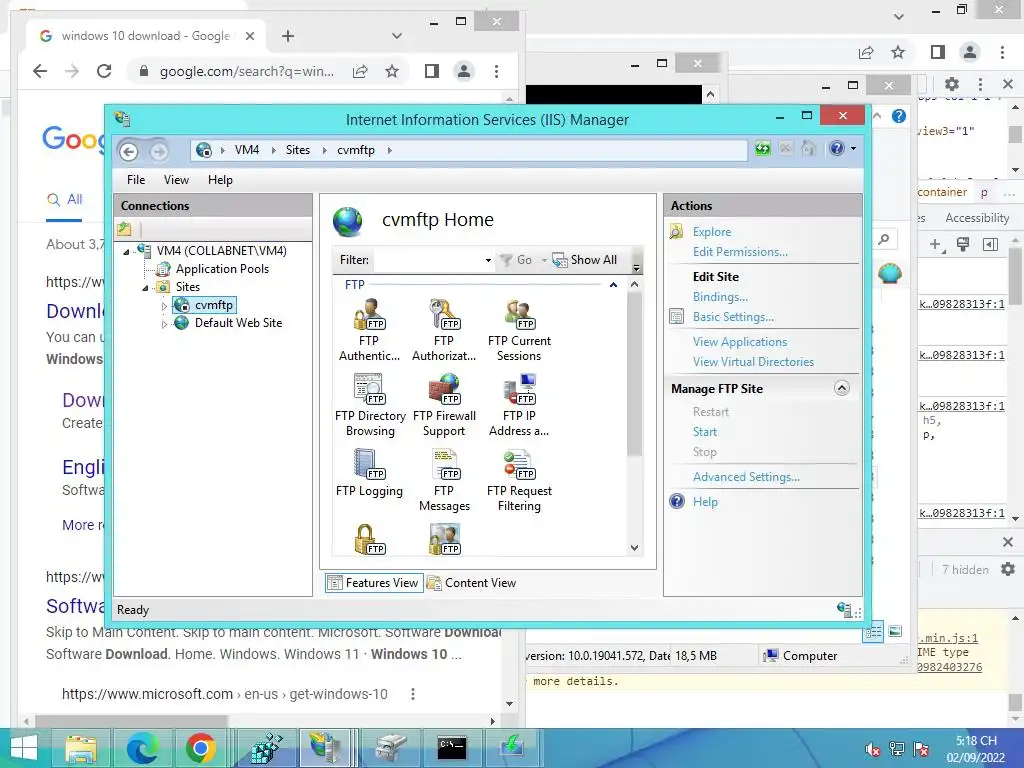
Task: Click refresh page icon in IIS address bar
Action: (763, 149)
